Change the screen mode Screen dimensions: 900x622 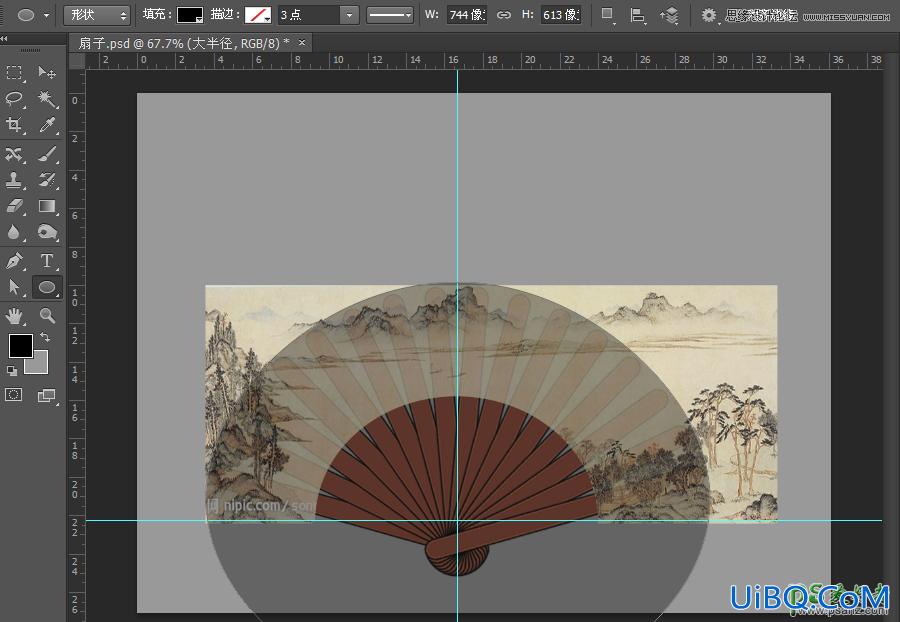point(47,395)
